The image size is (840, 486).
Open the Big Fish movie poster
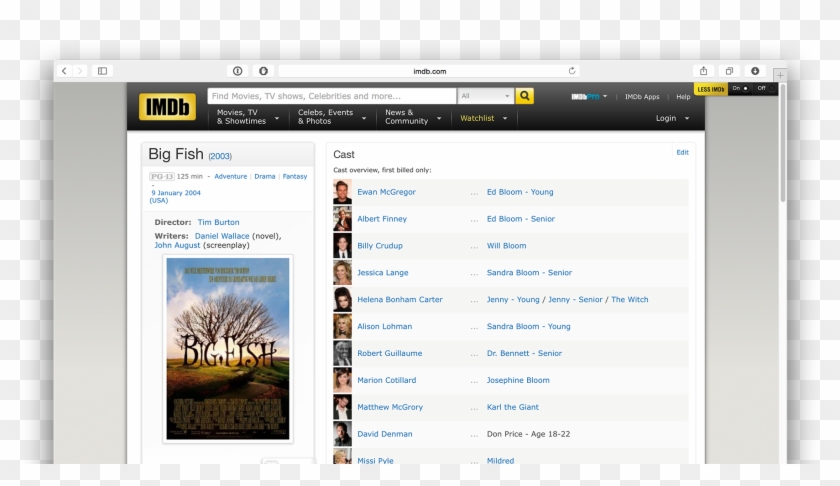click(x=228, y=349)
